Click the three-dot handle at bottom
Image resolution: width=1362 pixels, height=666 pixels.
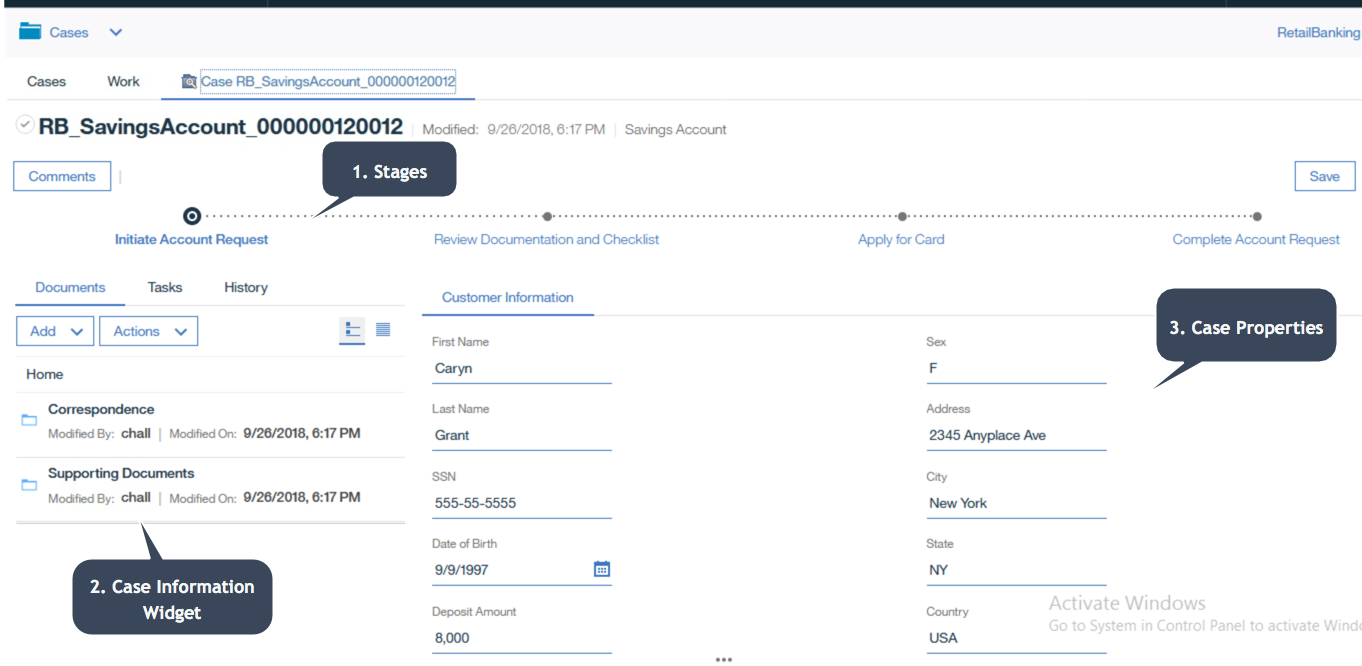tap(724, 660)
